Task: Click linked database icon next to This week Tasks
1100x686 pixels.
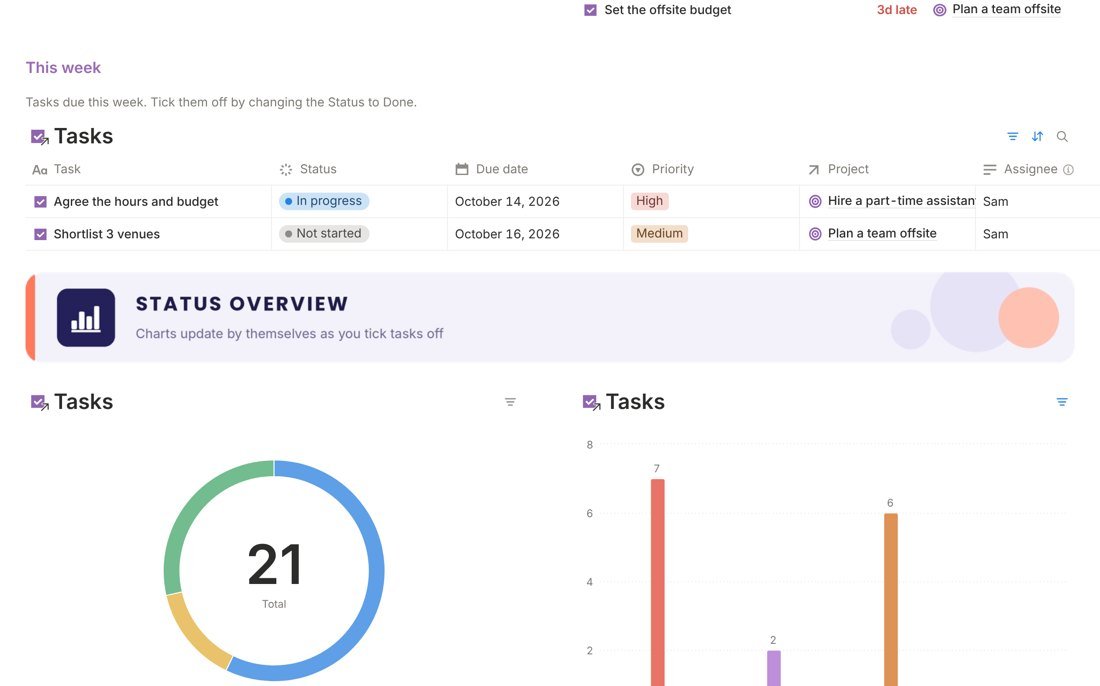Action: [x=39, y=137]
